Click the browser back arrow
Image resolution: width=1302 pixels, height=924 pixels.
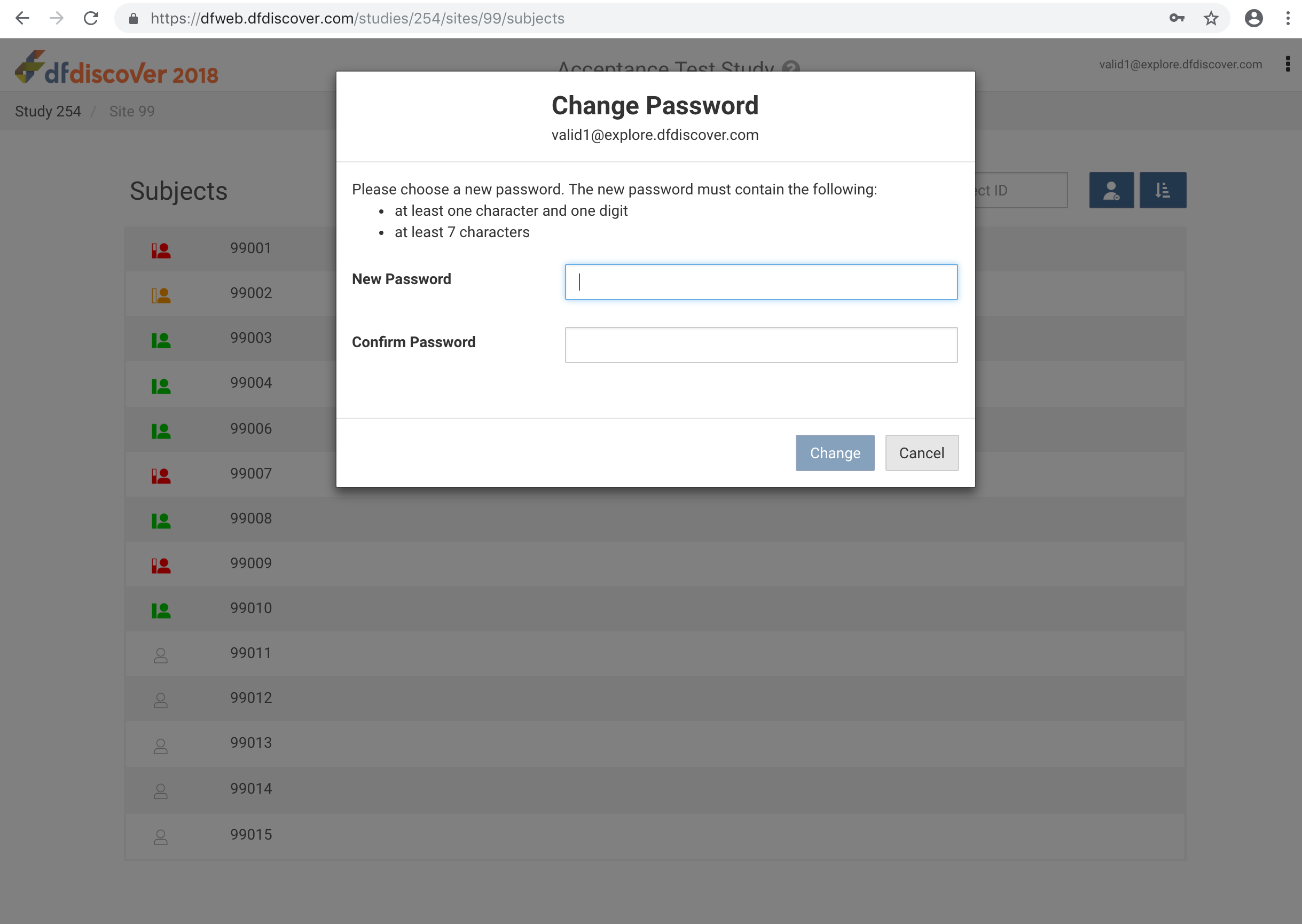click(22, 19)
